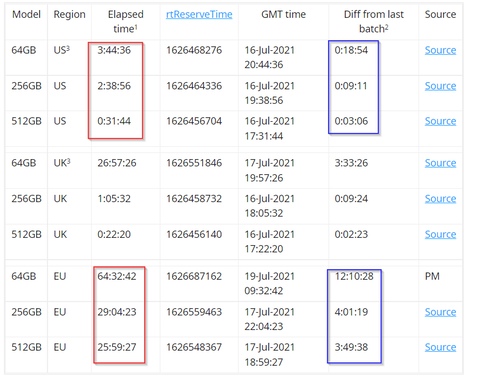Select the 3:44:36 elapsed time cell
The width and height of the screenshot is (480, 378).
point(114,50)
